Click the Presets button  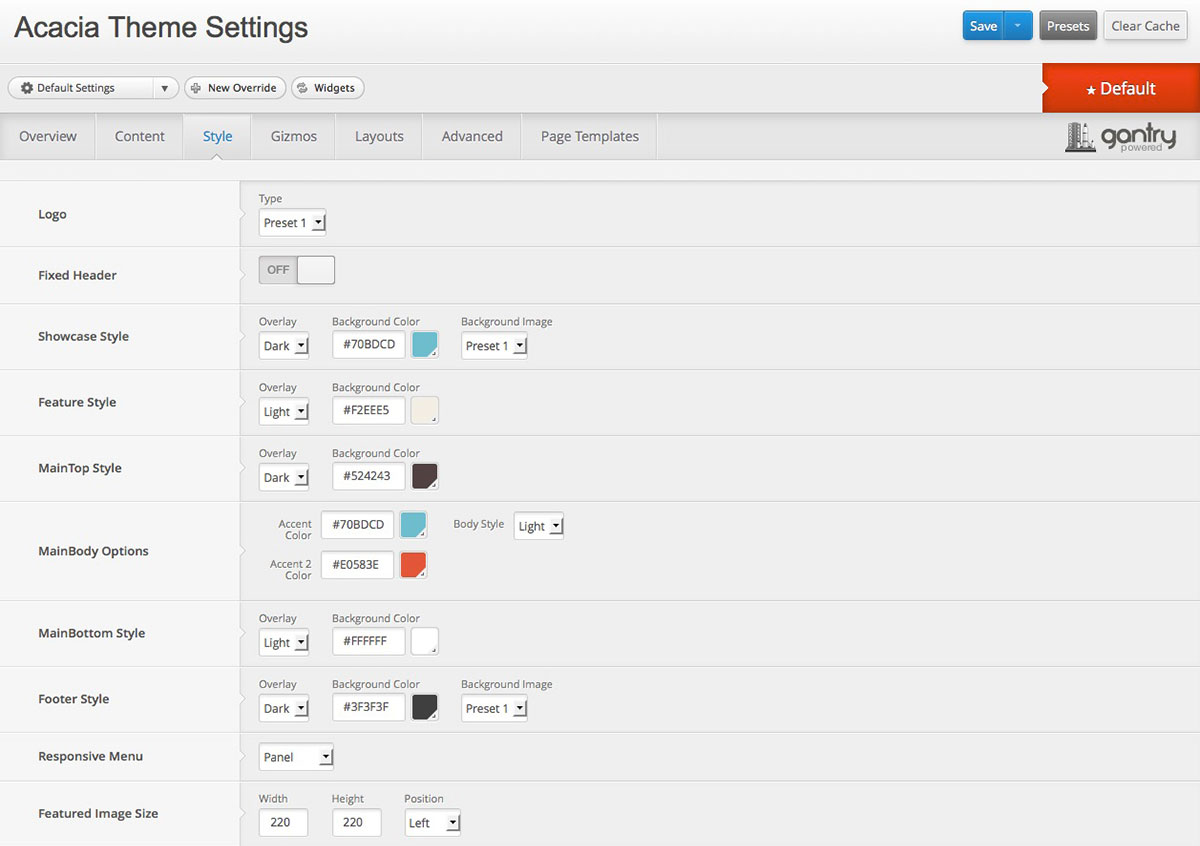[1068, 26]
